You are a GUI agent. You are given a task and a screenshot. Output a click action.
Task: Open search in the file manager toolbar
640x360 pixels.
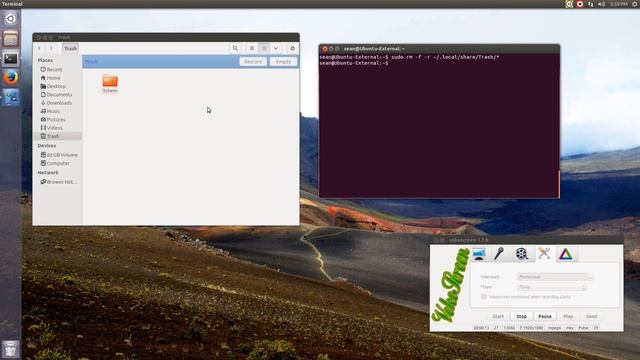(x=235, y=49)
